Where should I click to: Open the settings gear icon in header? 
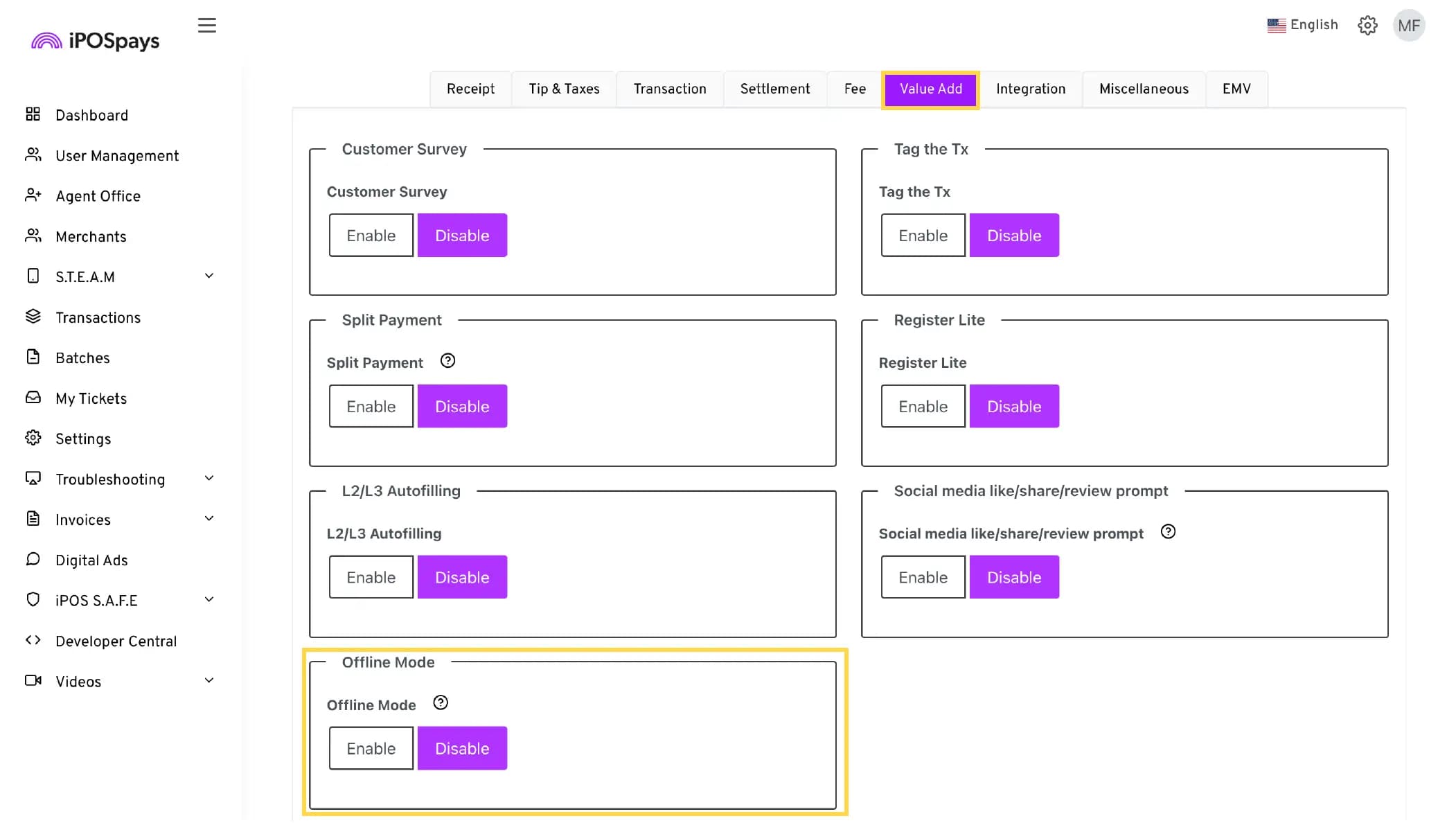pyautogui.click(x=1367, y=26)
